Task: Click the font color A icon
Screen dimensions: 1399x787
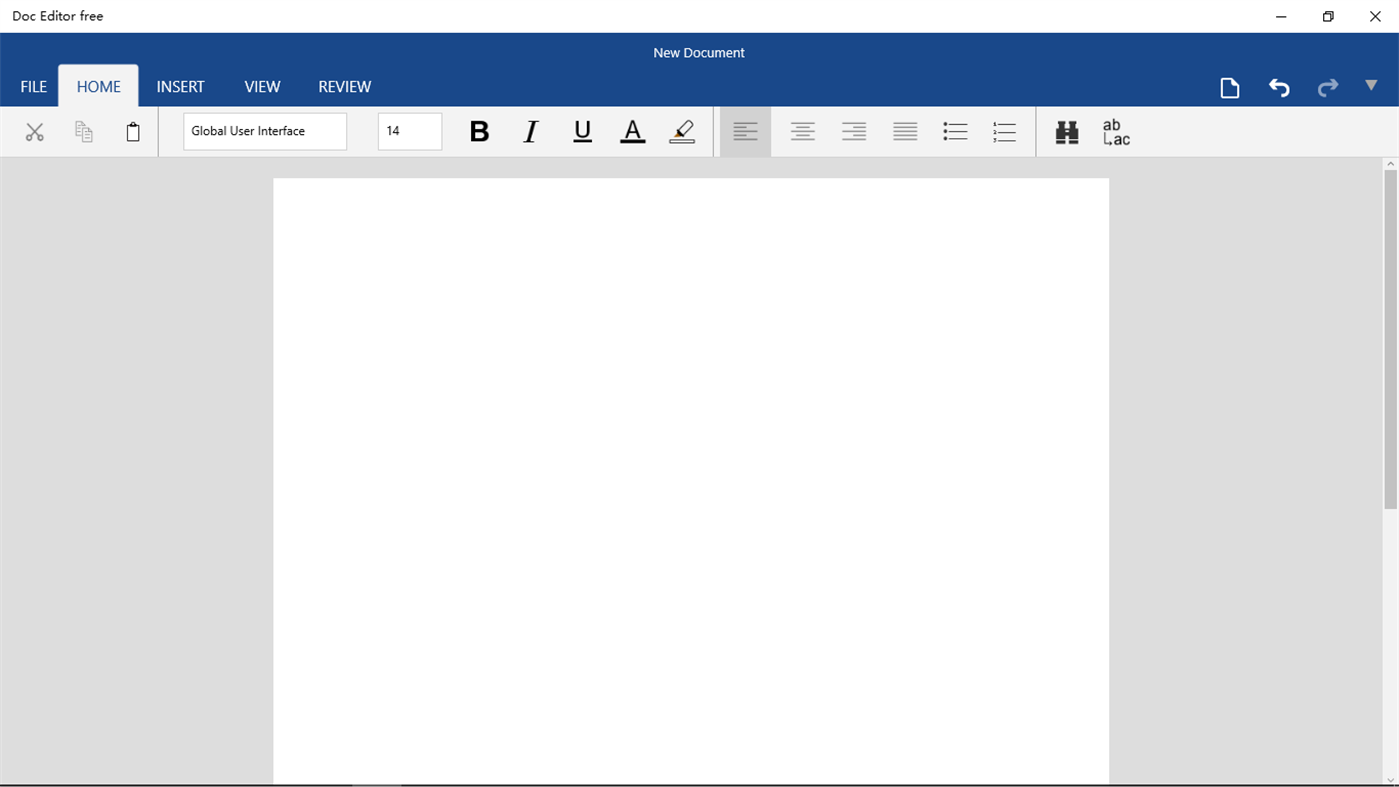Action: (x=632, y=131)
